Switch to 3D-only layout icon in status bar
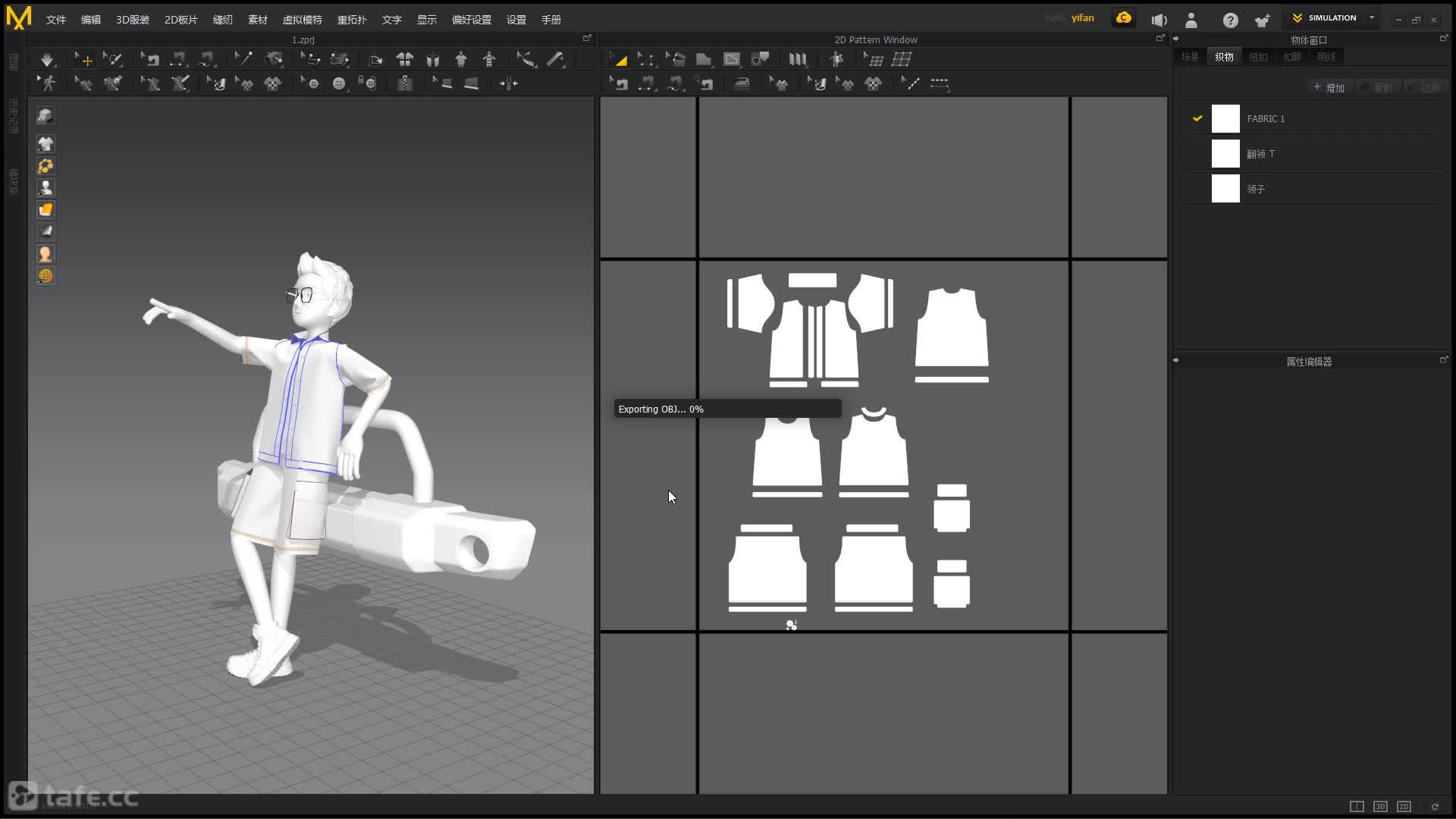This screenshot has width=1456, height=819. 1380,807
